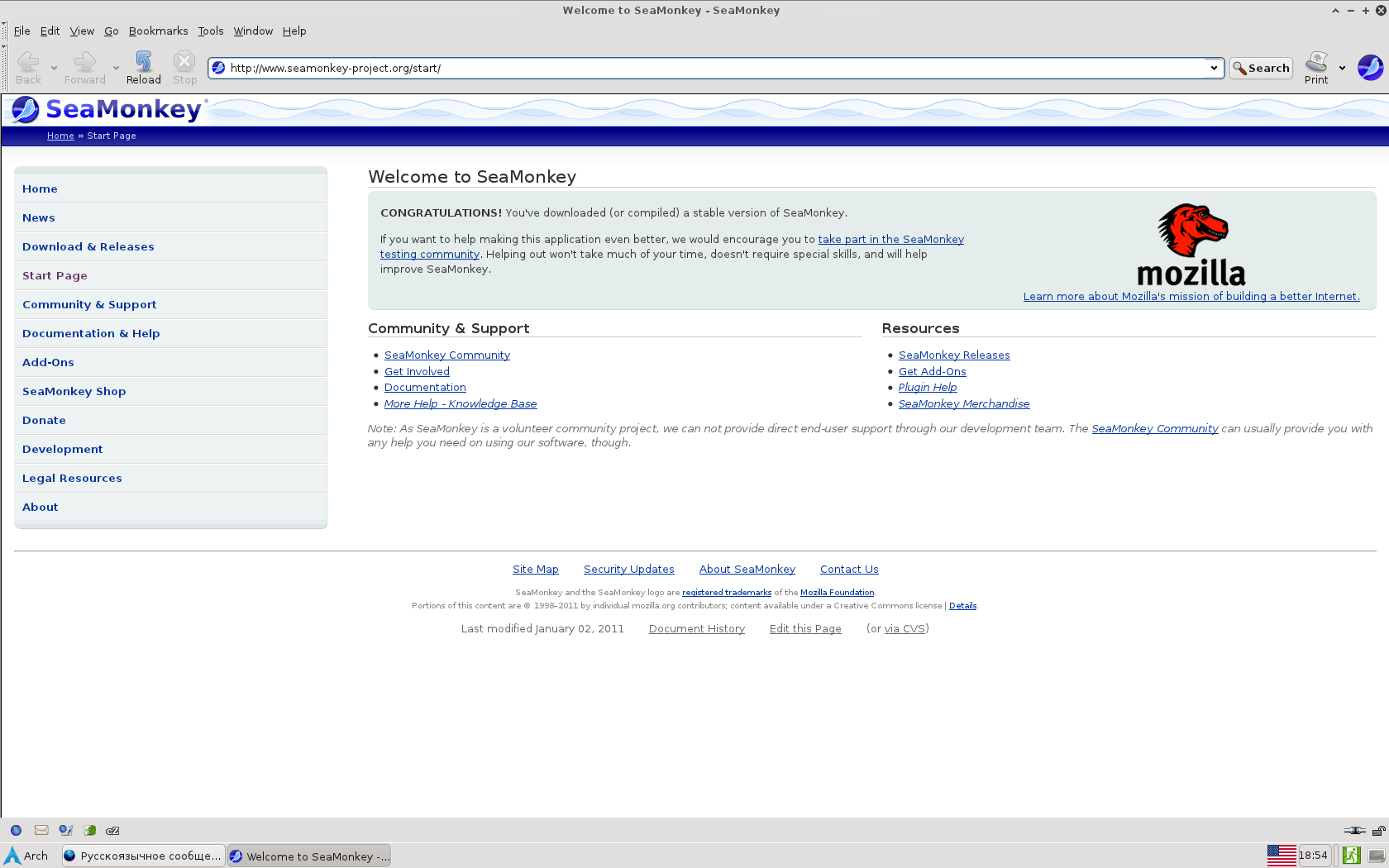
Task: Open Browser component from status bar globe icon
Action: pyautogui.click(x=16, y=831)
